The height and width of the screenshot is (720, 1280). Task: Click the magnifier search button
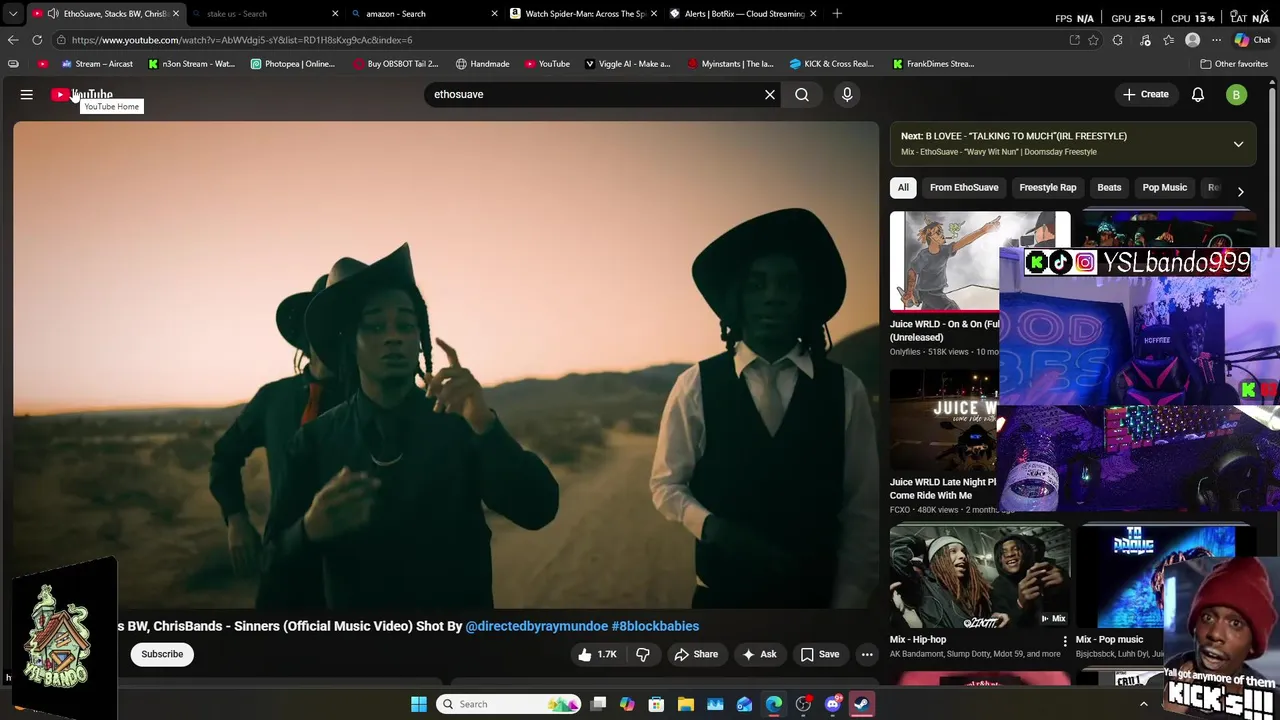point(802,94)
